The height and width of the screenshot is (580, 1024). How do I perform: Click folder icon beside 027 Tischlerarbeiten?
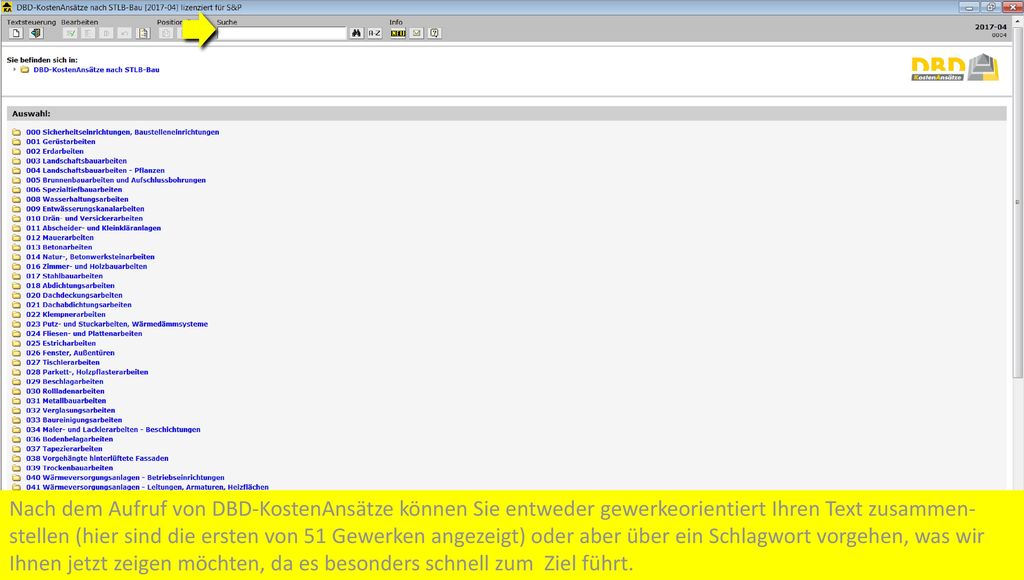point(16,362)
